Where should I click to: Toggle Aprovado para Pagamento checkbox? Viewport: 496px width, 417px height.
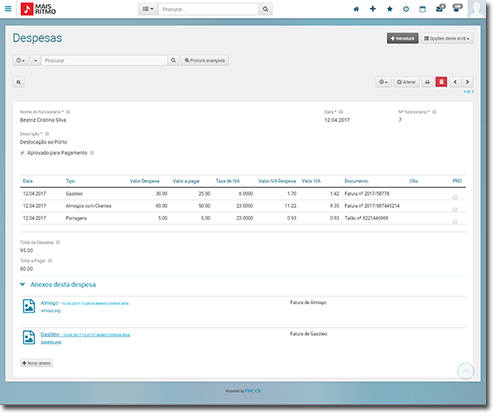pos(22,153)
